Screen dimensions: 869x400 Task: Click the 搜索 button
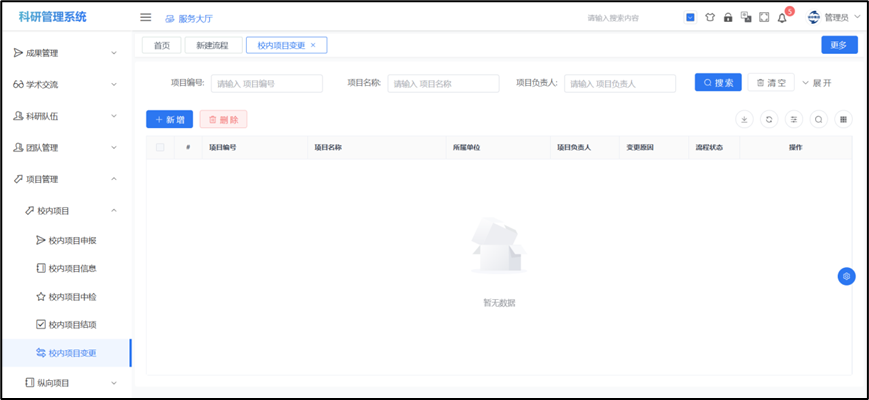coord(718,83)
